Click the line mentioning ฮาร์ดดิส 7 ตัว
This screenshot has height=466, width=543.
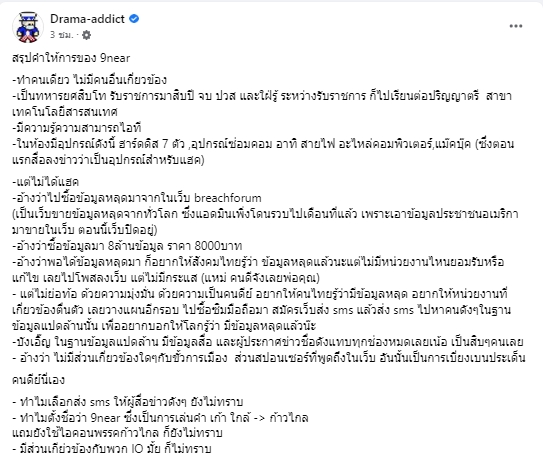click(x=263, y=144)
